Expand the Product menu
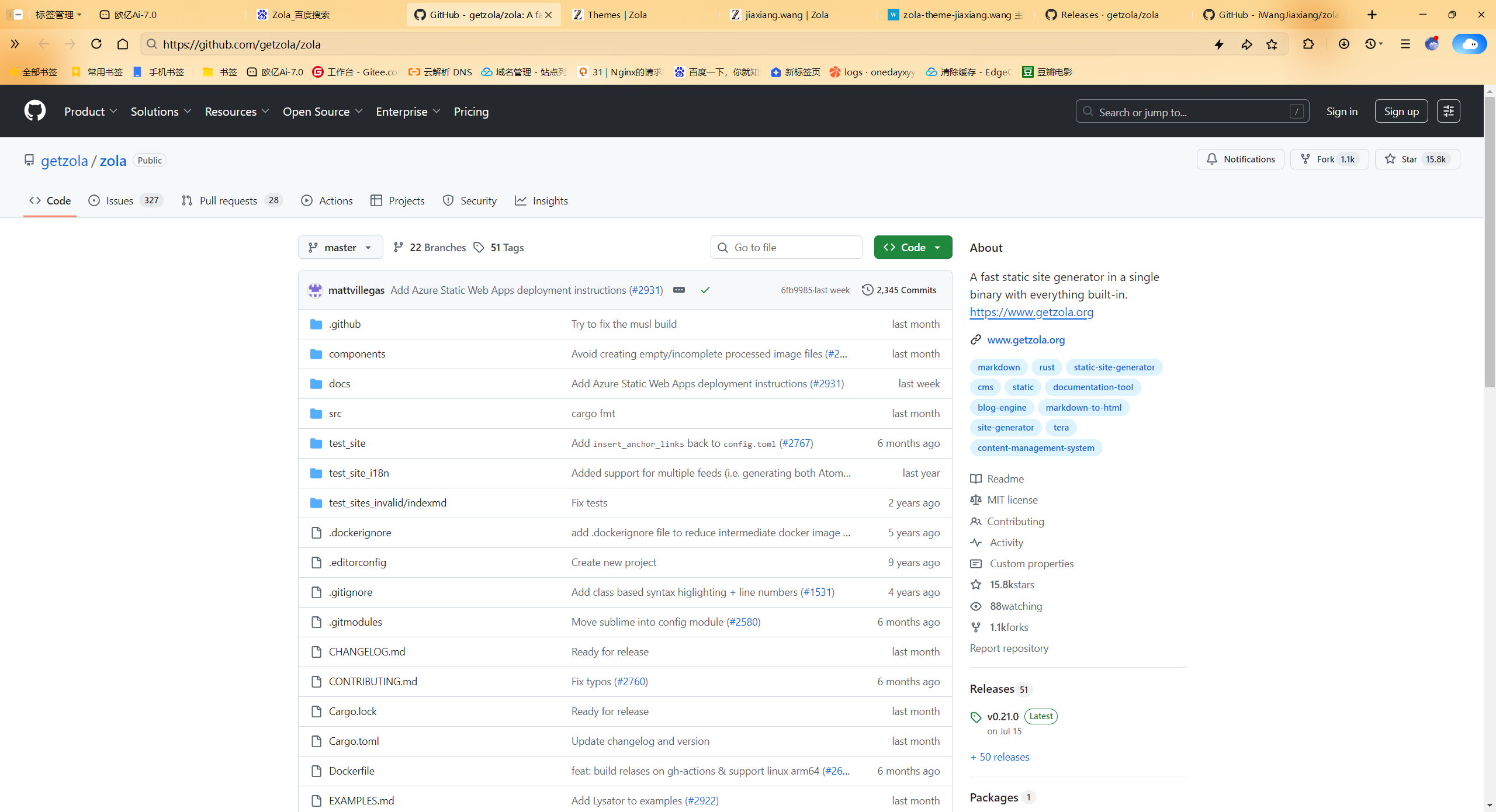 click(x=91, y=112)
